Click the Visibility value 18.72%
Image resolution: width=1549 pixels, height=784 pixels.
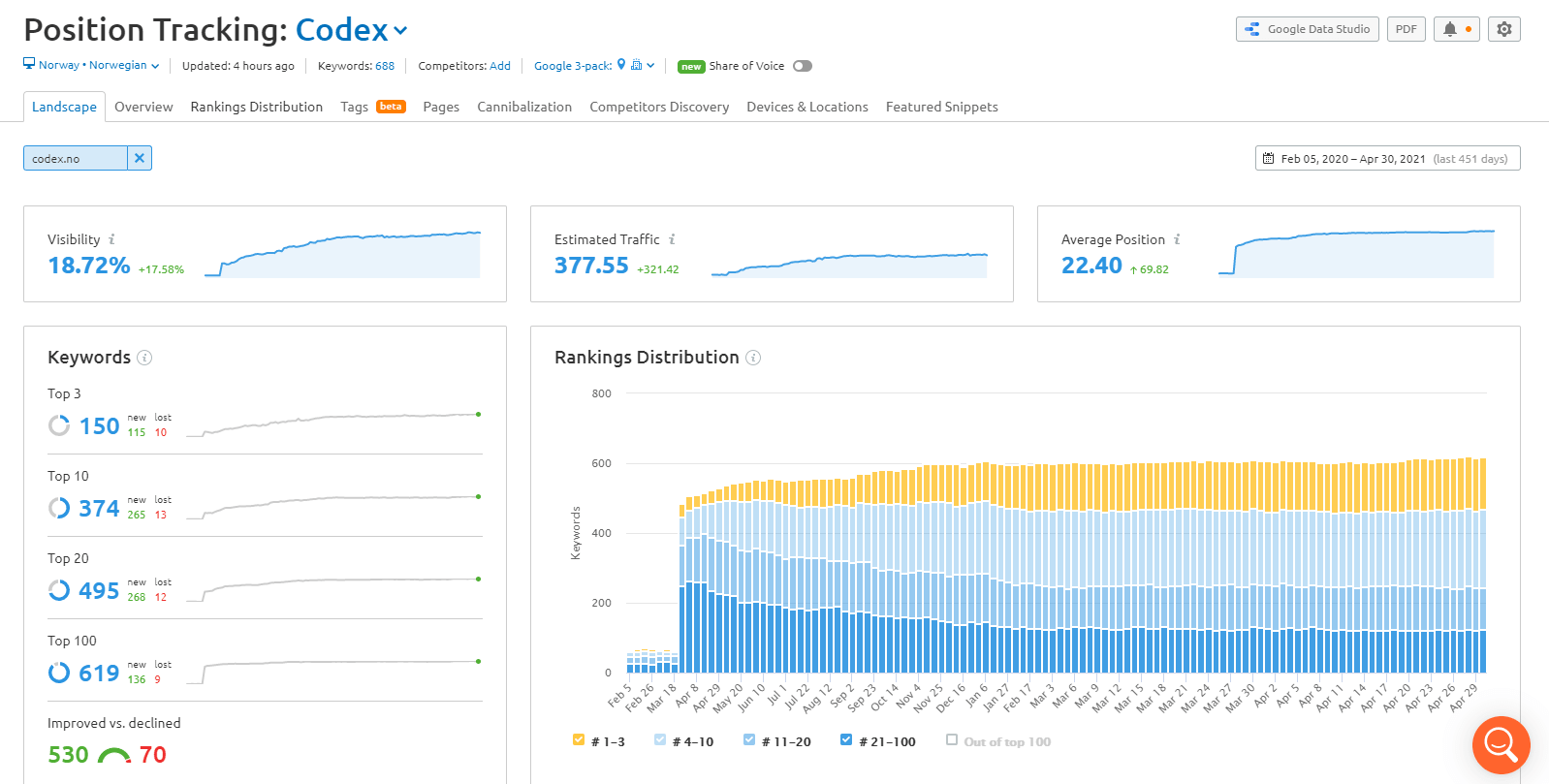coord(89,266)
